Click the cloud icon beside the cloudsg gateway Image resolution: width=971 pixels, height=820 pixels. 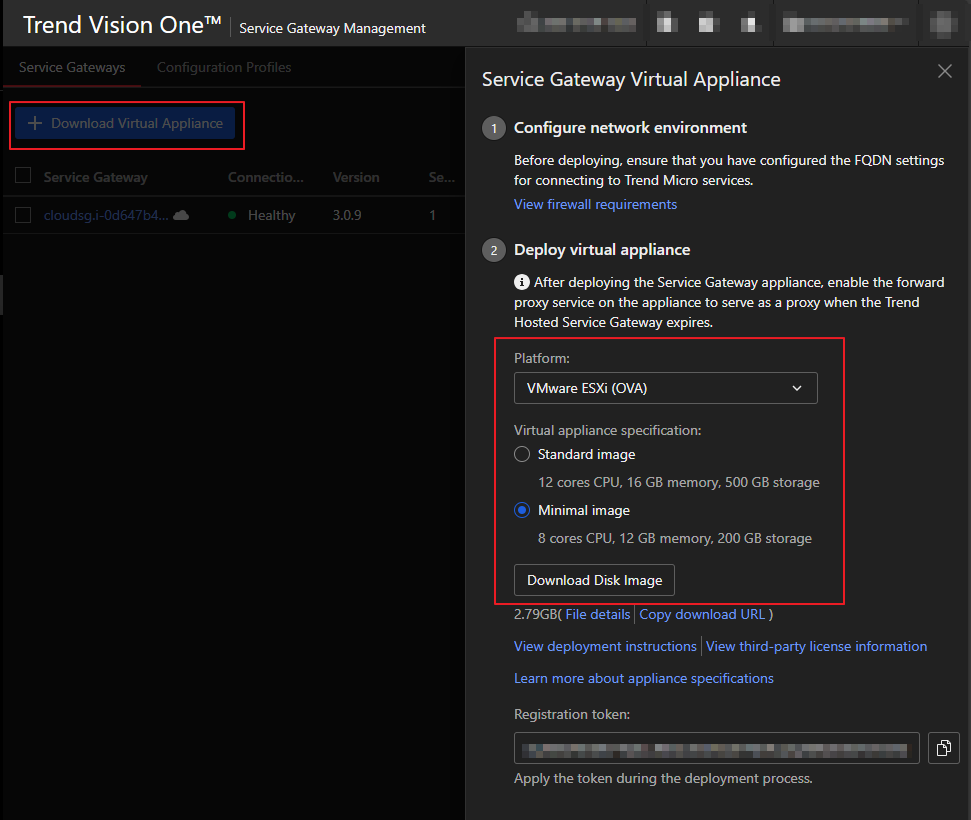(181, 215)
